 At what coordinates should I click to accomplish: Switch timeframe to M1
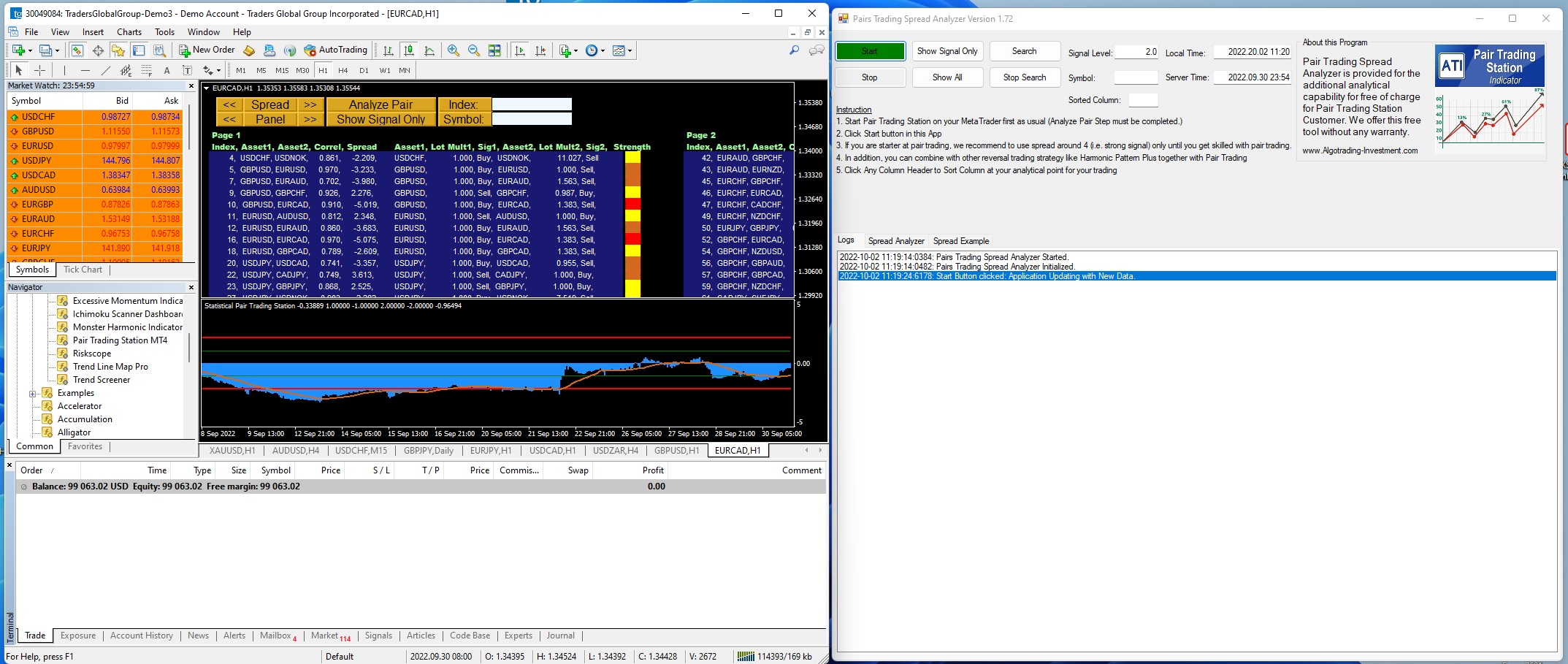pyautogui.click(x=241, y=70)
